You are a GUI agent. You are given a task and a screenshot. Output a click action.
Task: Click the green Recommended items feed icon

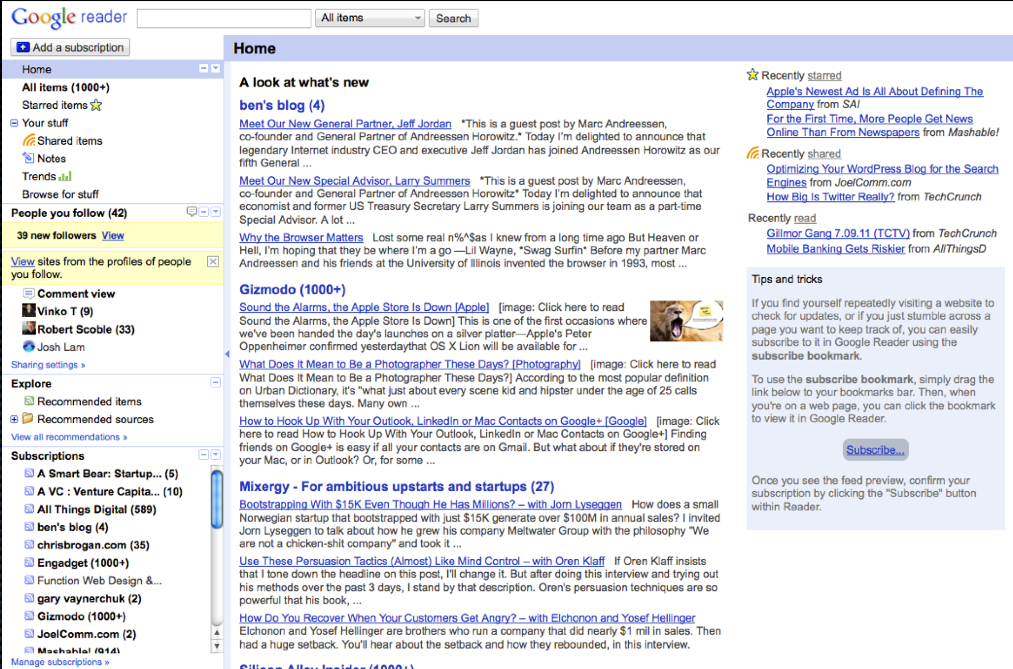[x=29, y=401]
